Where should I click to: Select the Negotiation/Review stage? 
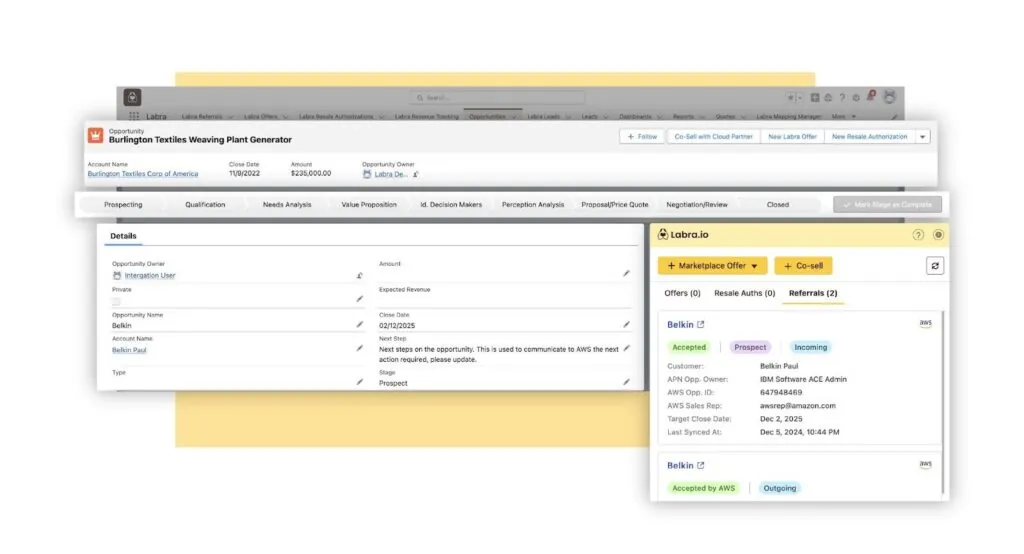click(x=697, y=204)
